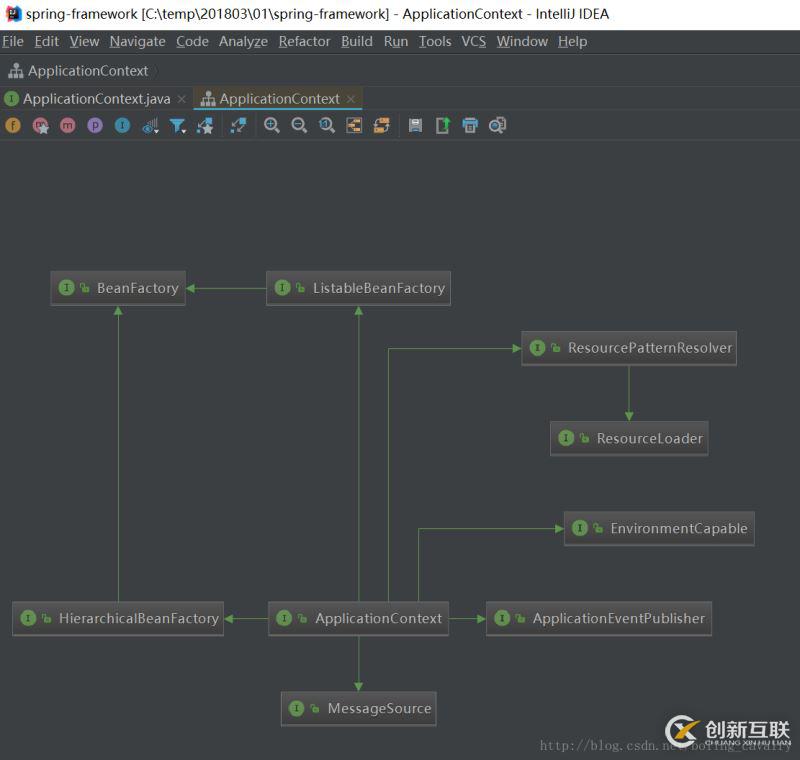The width and height of the screenshot is (800, 760).
Task: Toggle the Properties display icon
Action: [x=95, y=125]
